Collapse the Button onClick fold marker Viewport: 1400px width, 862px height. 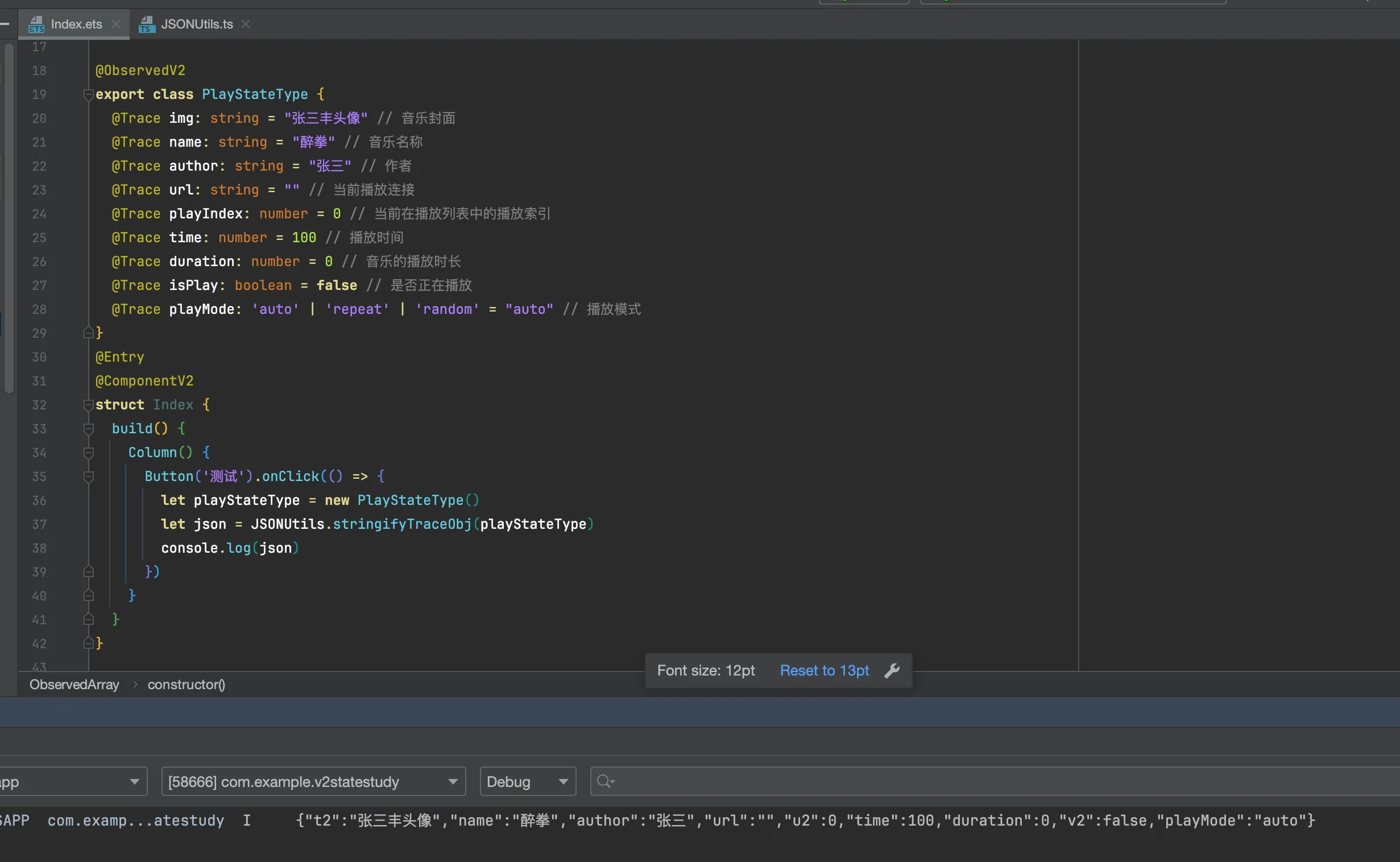(88, 476)
